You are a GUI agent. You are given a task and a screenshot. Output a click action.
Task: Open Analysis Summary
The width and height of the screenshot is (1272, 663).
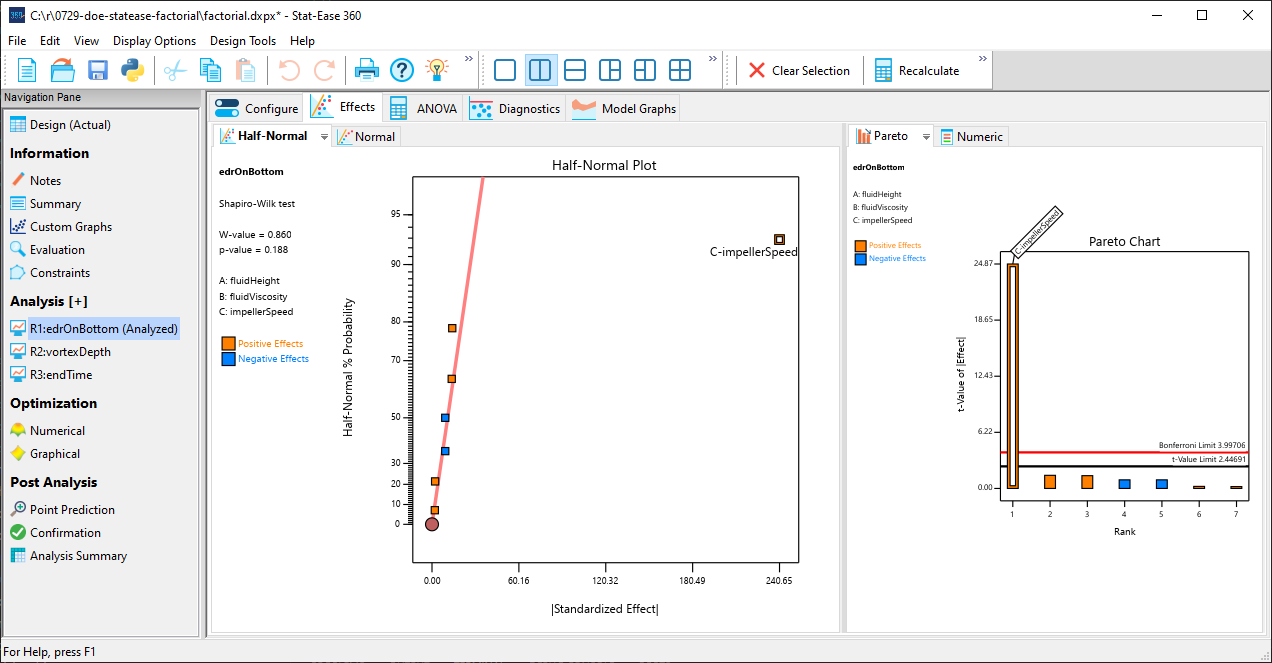[x=68, y=556]
